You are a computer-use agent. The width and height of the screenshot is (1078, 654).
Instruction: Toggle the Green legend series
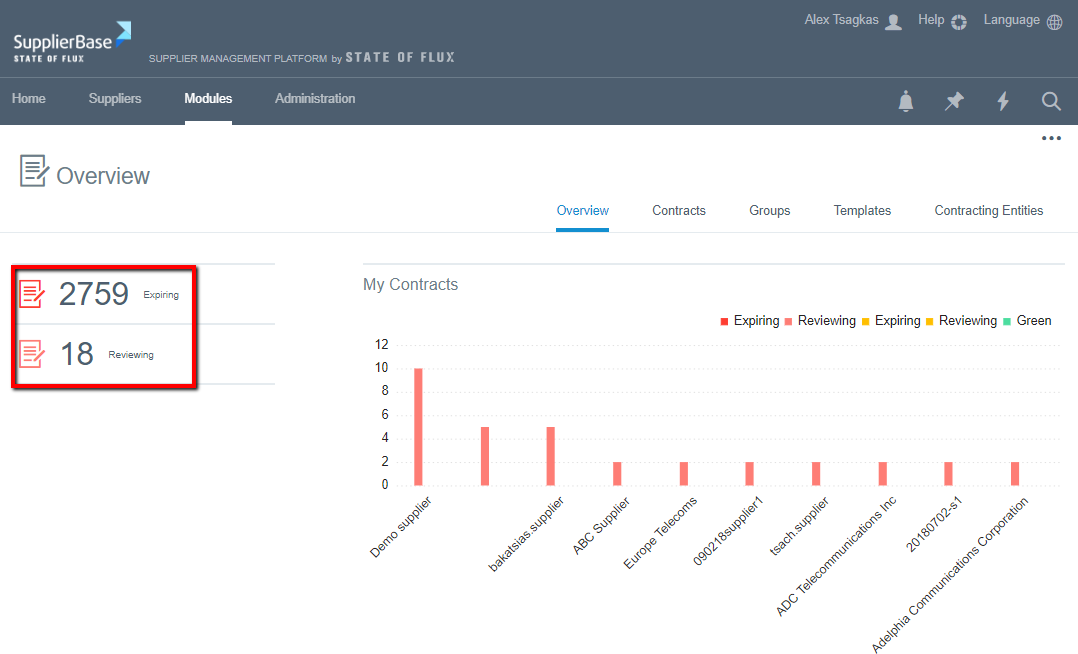[x=1027, y=321]
